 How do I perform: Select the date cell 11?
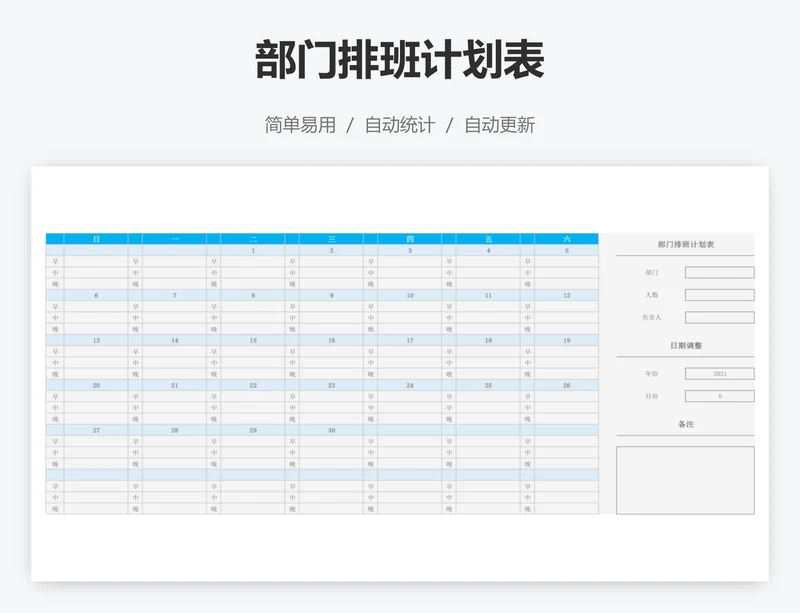click(488, 296)
